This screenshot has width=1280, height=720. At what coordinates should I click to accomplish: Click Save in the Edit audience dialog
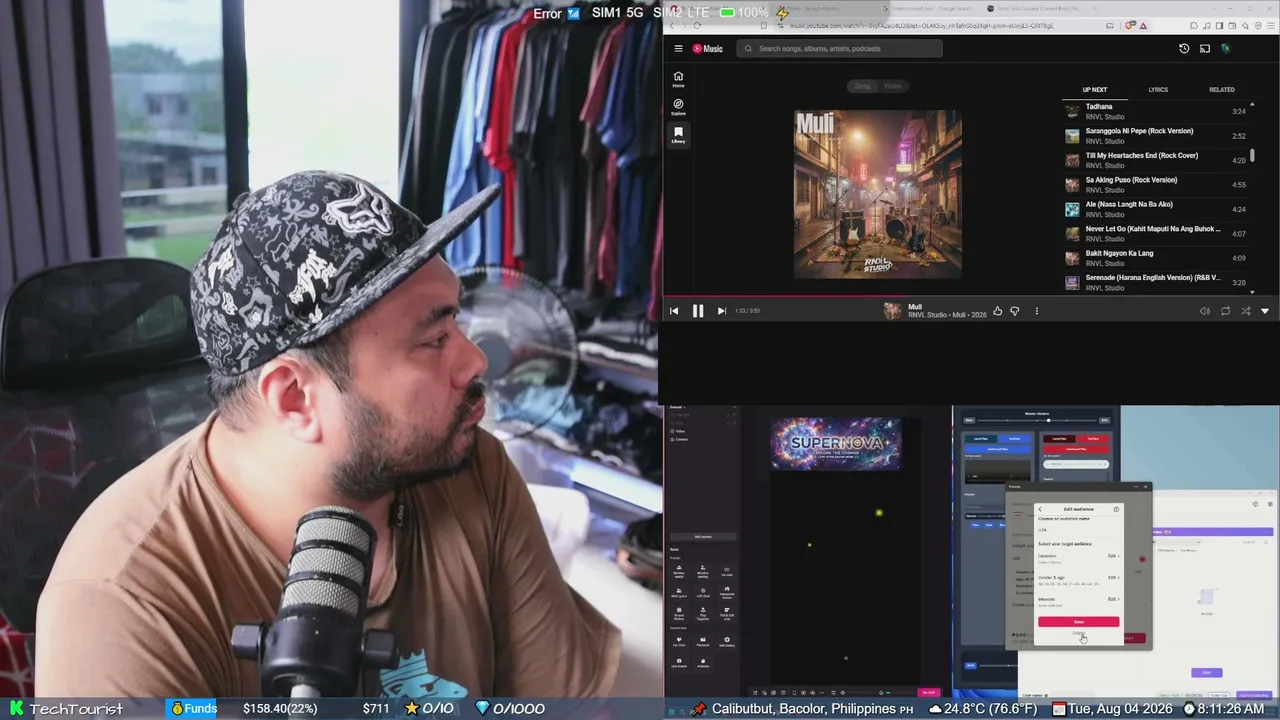(x=1078, y=622)
